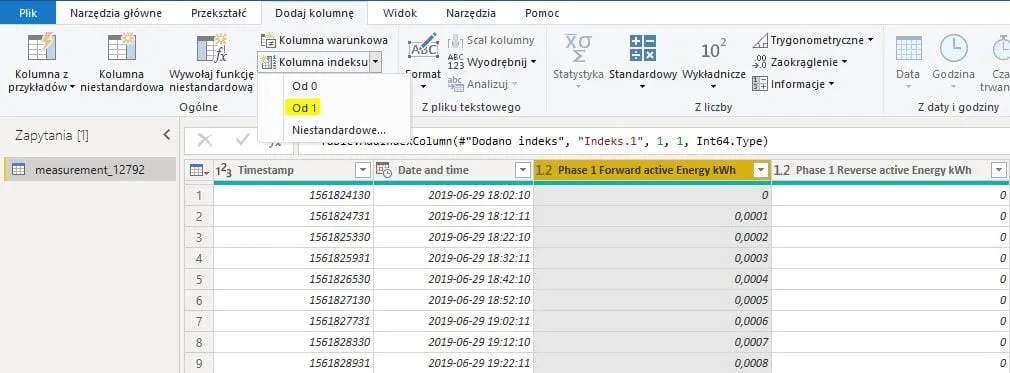Switch to Narzędzia główne ribbon tab
The height and width of the screenshot is (373, 1010).
pyautogui.click(x=116, y=13)
